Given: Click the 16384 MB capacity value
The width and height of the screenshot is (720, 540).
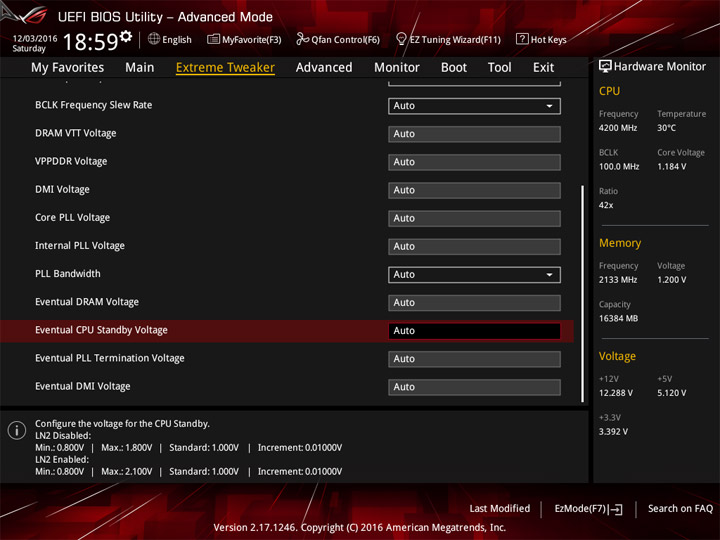Looking at the screenshot, I should click(x=619, y=319).
